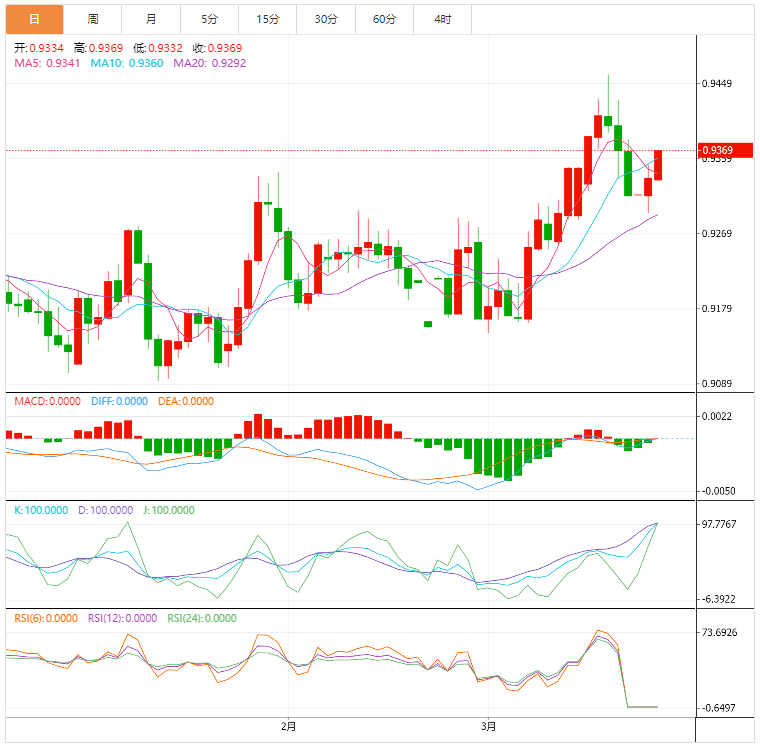Click the 0.9449 price axis label

(718, 84)
